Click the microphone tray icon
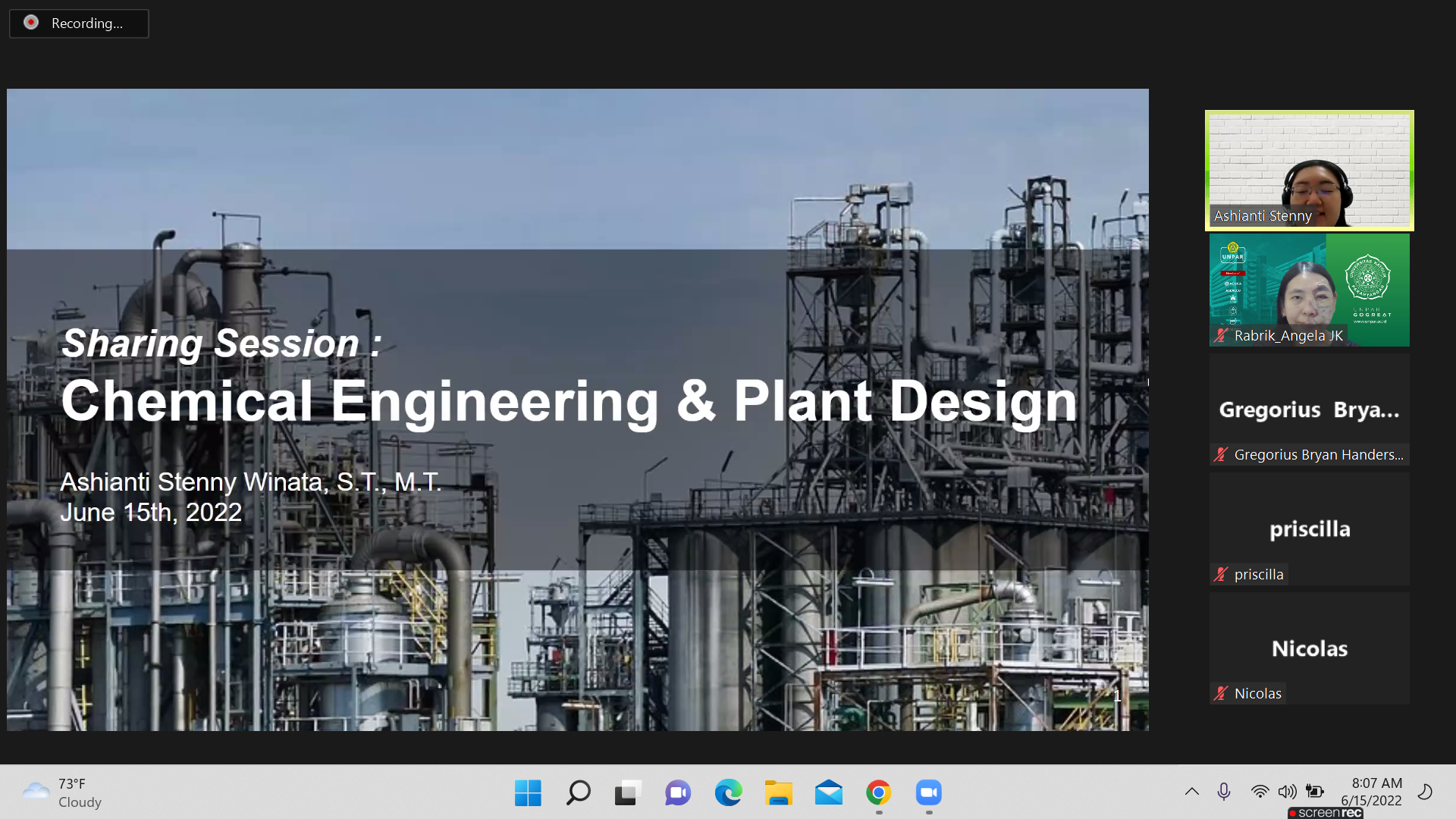Image resolution: width=1456 pixels, height=819 pixels. (x=1223, y=792)
